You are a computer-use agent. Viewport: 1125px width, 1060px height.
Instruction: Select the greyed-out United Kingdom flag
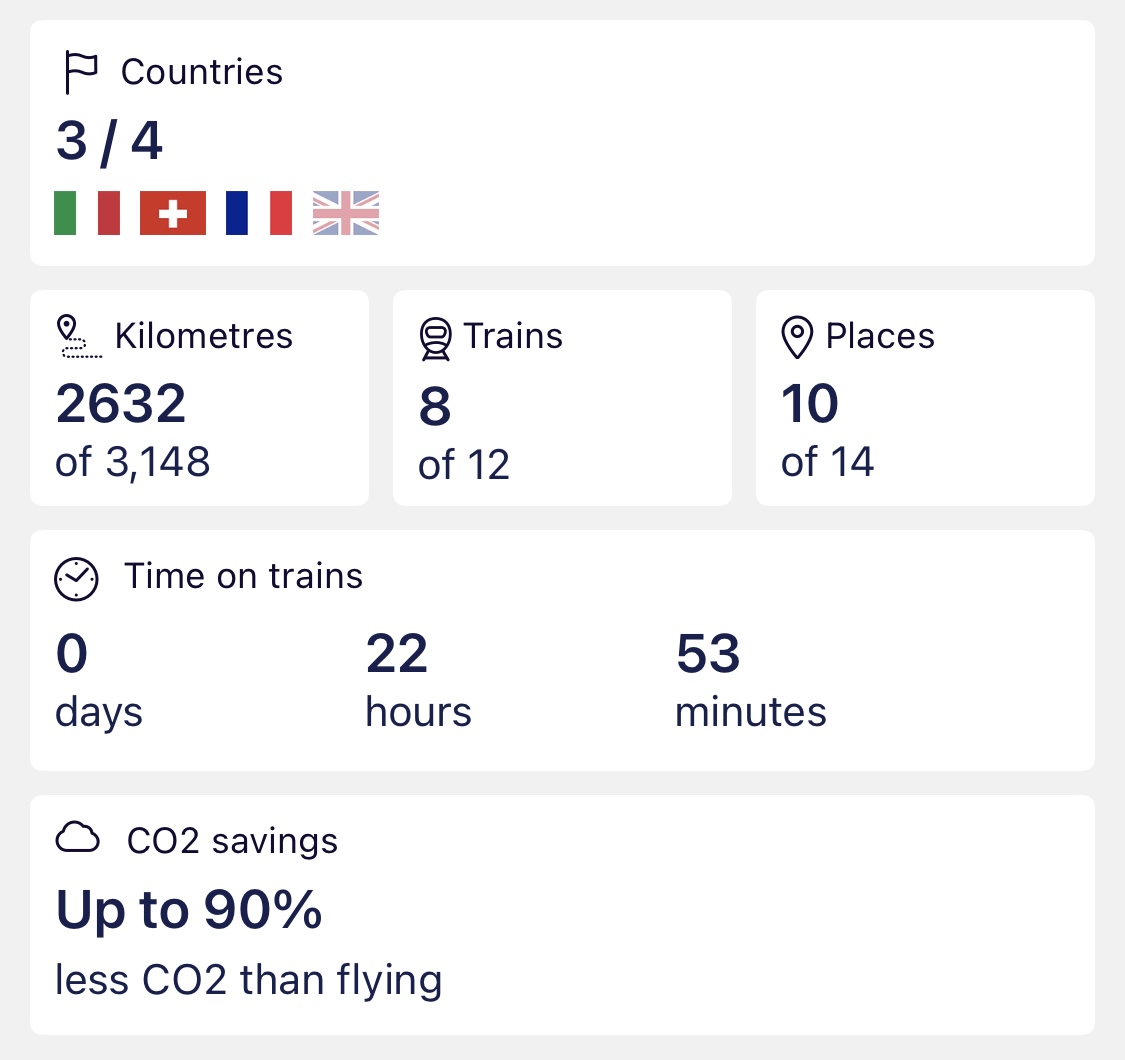pyautogui.click(x=346, y=213)
